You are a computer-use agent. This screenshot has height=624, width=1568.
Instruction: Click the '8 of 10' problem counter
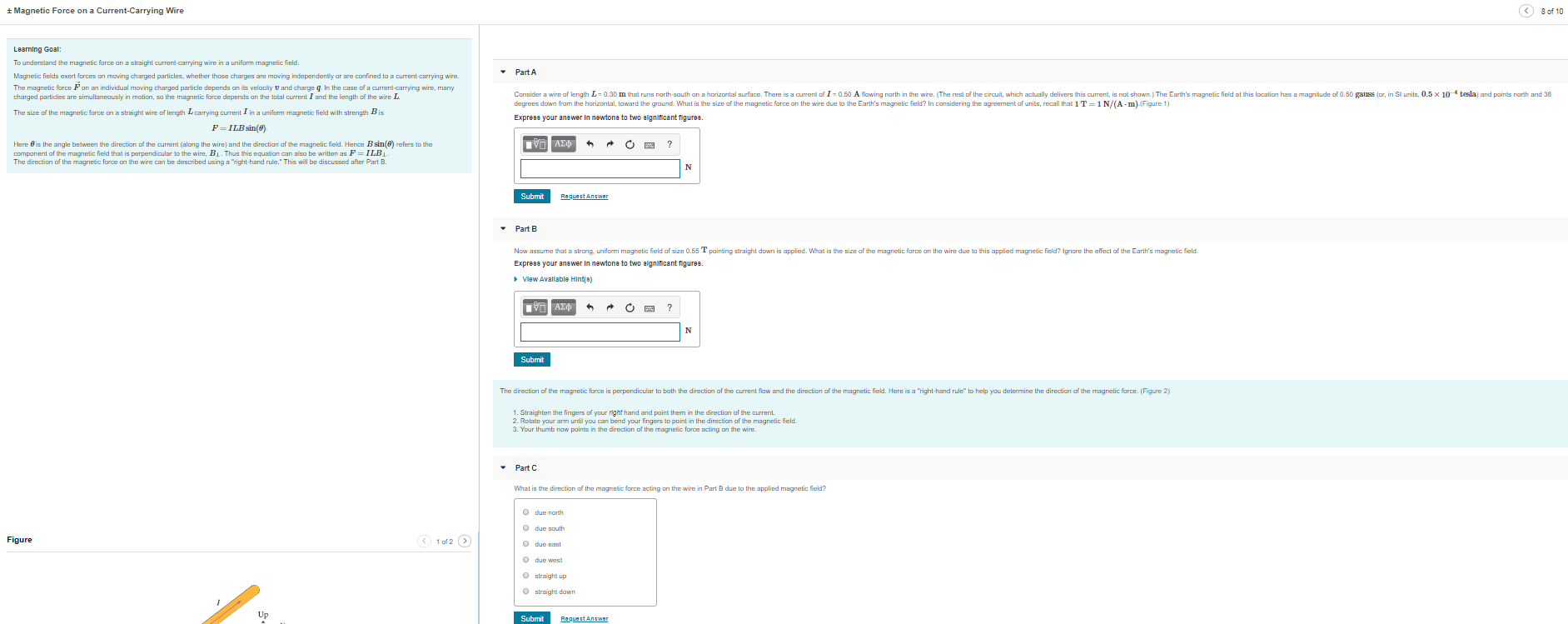(x=1552, y=12)
